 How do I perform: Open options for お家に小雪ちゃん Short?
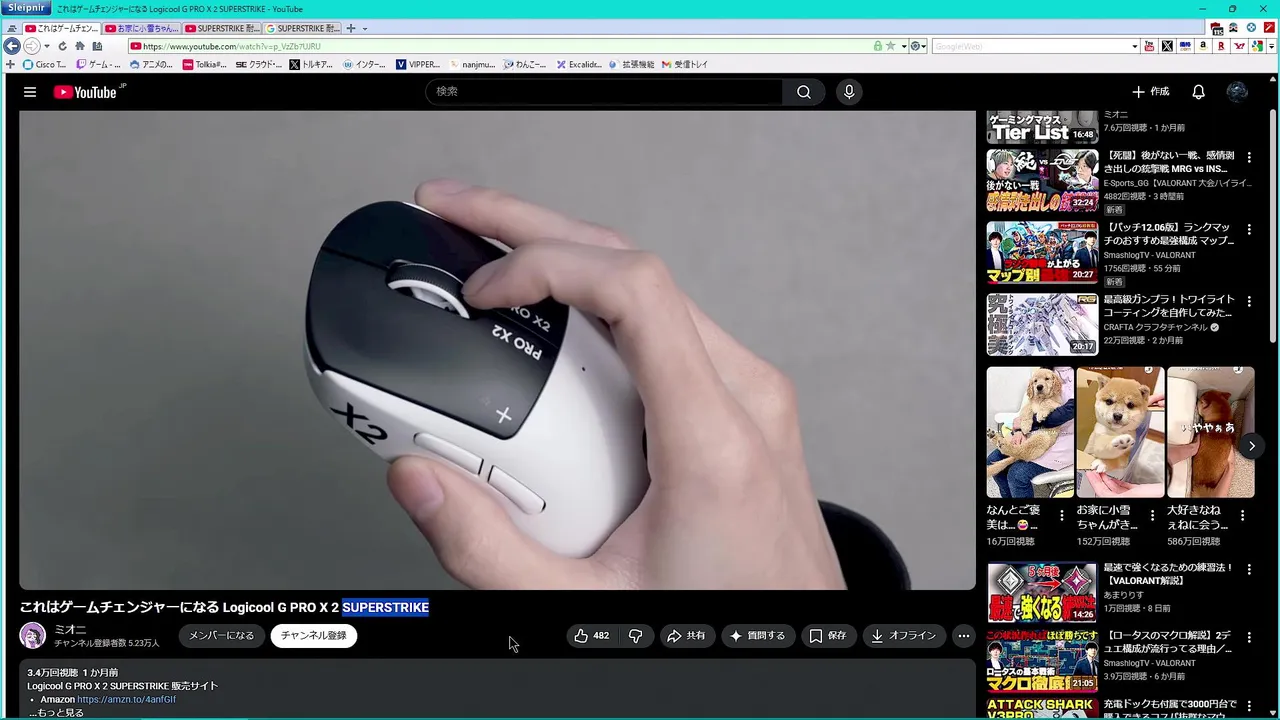1152,516
